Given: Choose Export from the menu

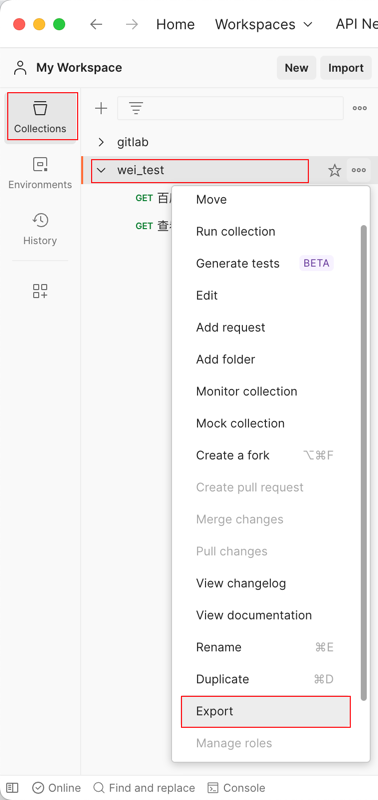Looking at the screenshot, I should [x=266, y=712].
